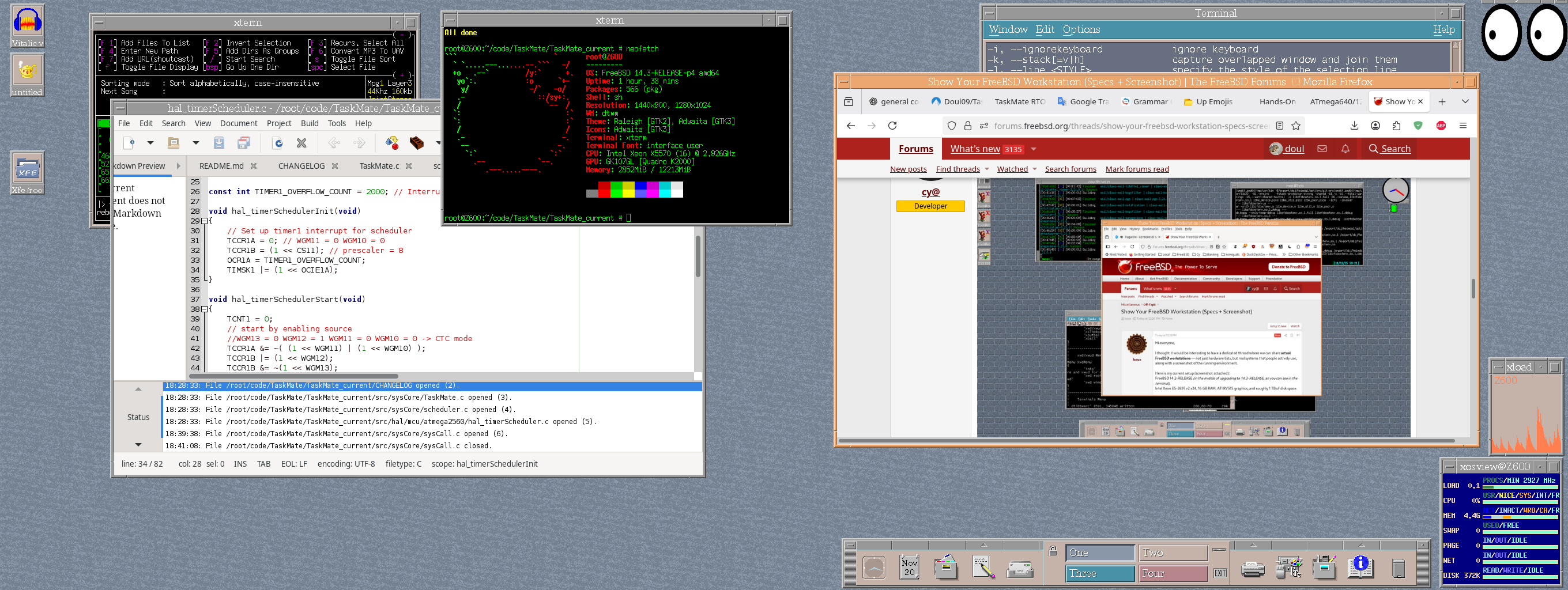Image resolution: width=1568 pixels, height=590 pixels.
Task: Open the forum notification bell
Action: pyautogui.click(x=1345, y=149)
